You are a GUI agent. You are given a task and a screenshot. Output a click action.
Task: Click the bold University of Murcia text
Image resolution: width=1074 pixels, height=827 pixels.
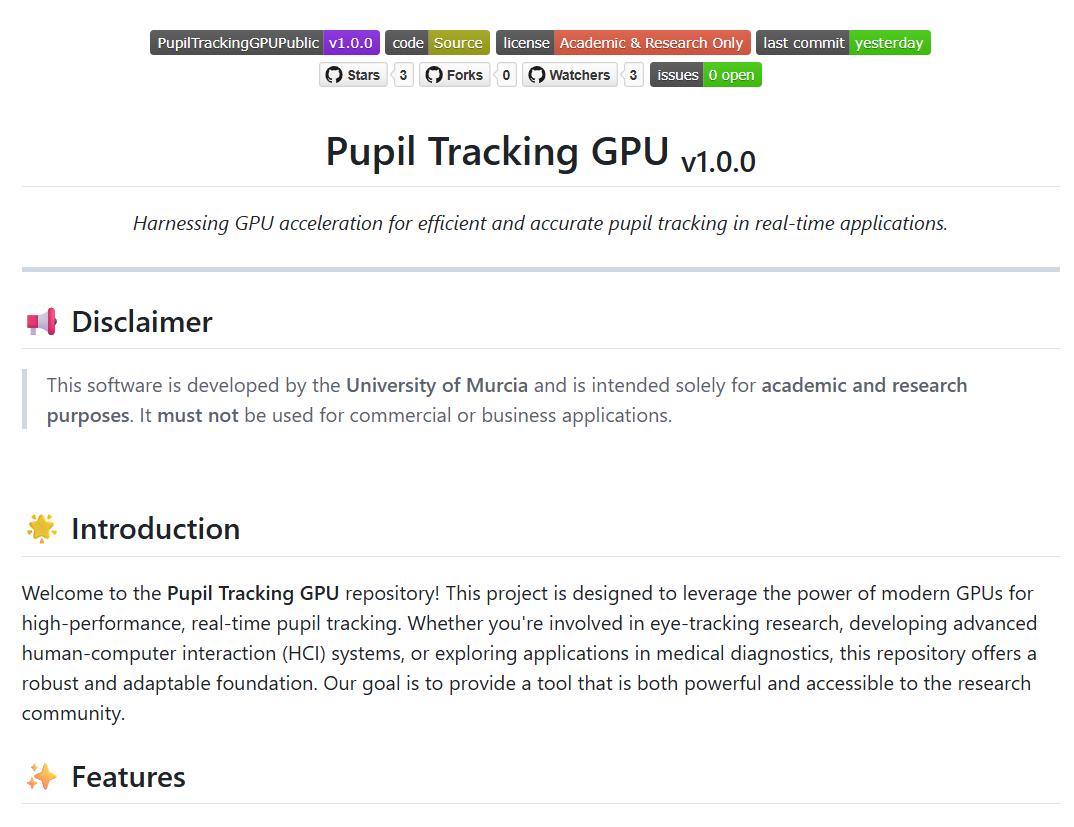pyautogui.click(x=437, y=385)
